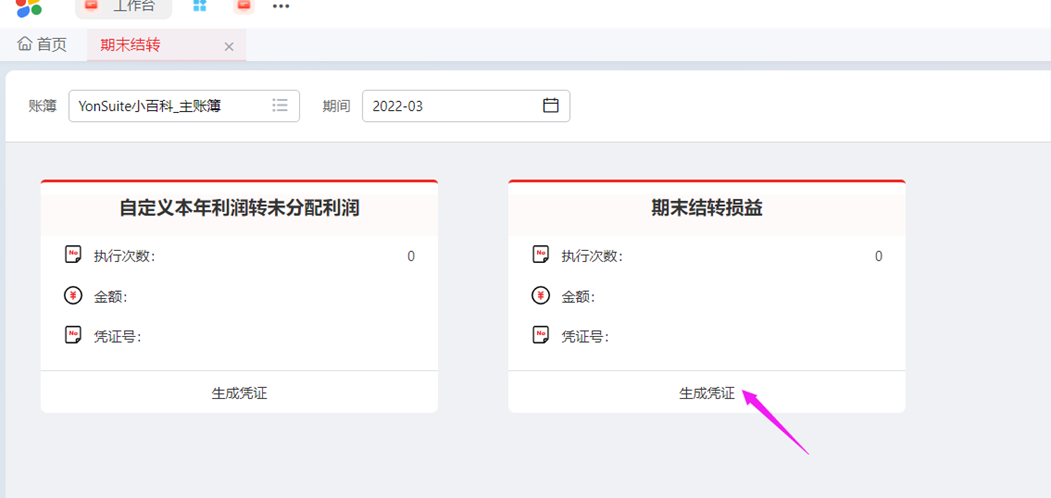Screen dimensions: 1051x498
Task: Click the 执行次数 value 0 in 自定义本年利润转未分配利润 card
Action: 411,256
